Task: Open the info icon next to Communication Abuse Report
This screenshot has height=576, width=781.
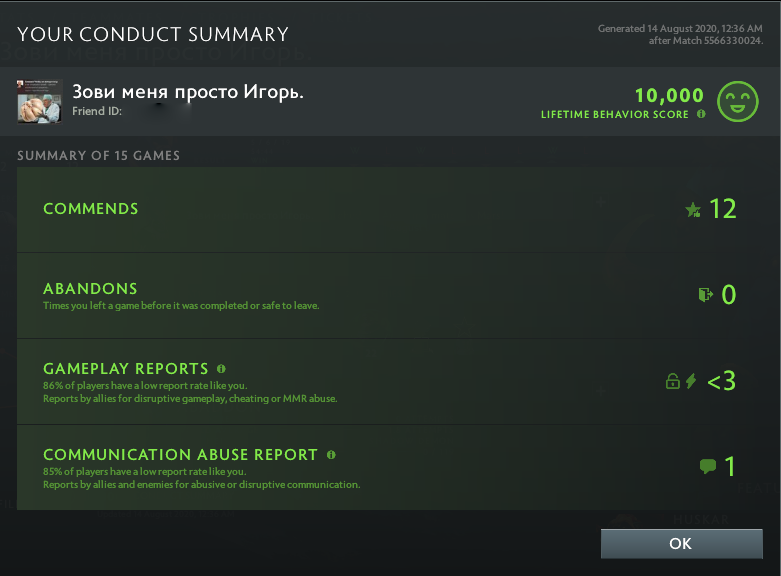Action: [x=331, y=454]
